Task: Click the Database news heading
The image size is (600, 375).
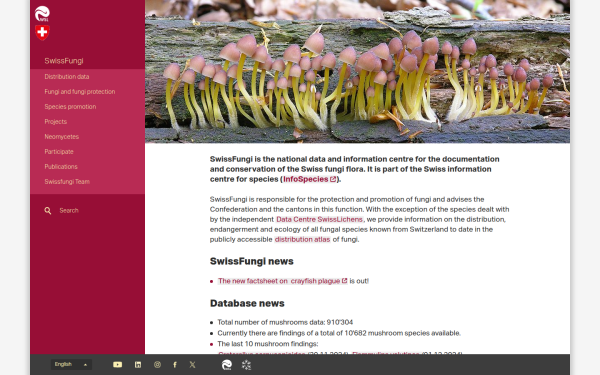Action: [247, 303]
